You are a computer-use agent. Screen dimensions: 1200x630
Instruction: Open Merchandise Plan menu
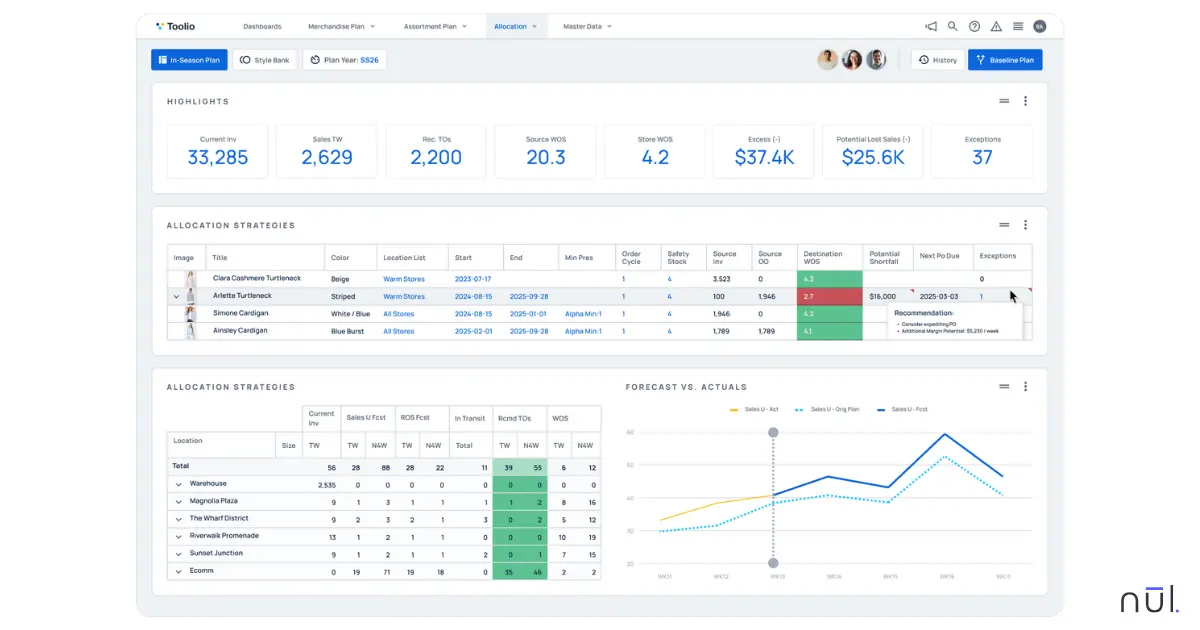pyautogui.click(x=342, y=27)
